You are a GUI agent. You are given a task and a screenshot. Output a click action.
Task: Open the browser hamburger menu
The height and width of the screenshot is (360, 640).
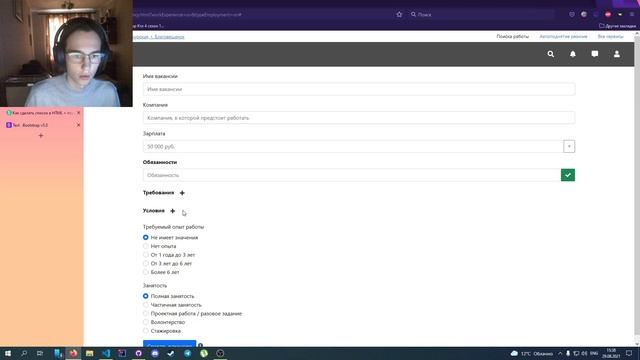632,14
